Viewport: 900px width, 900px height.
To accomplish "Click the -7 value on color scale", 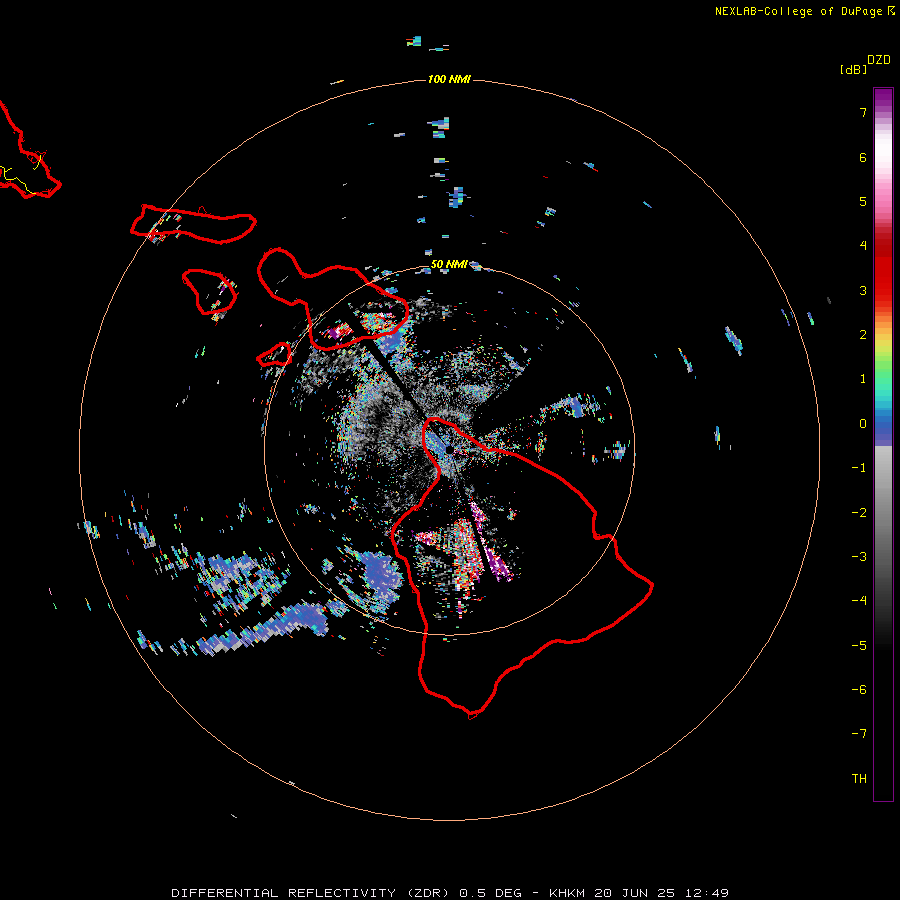I will (x=859, y=734).
